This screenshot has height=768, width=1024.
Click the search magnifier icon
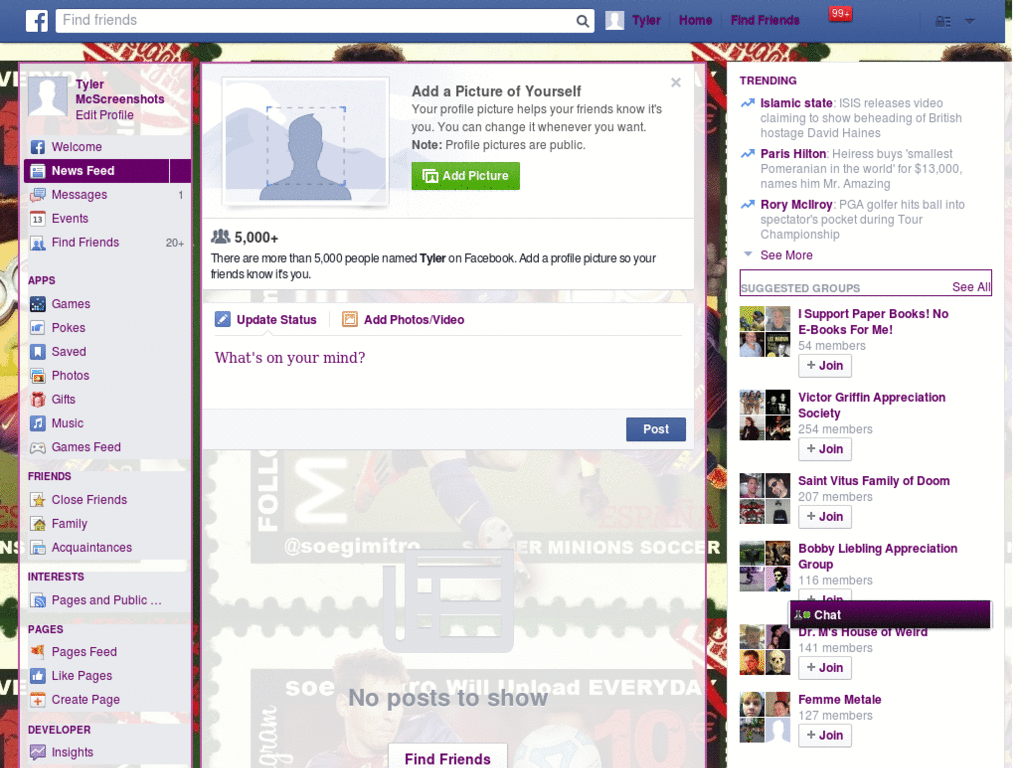[x=583, y=21]
